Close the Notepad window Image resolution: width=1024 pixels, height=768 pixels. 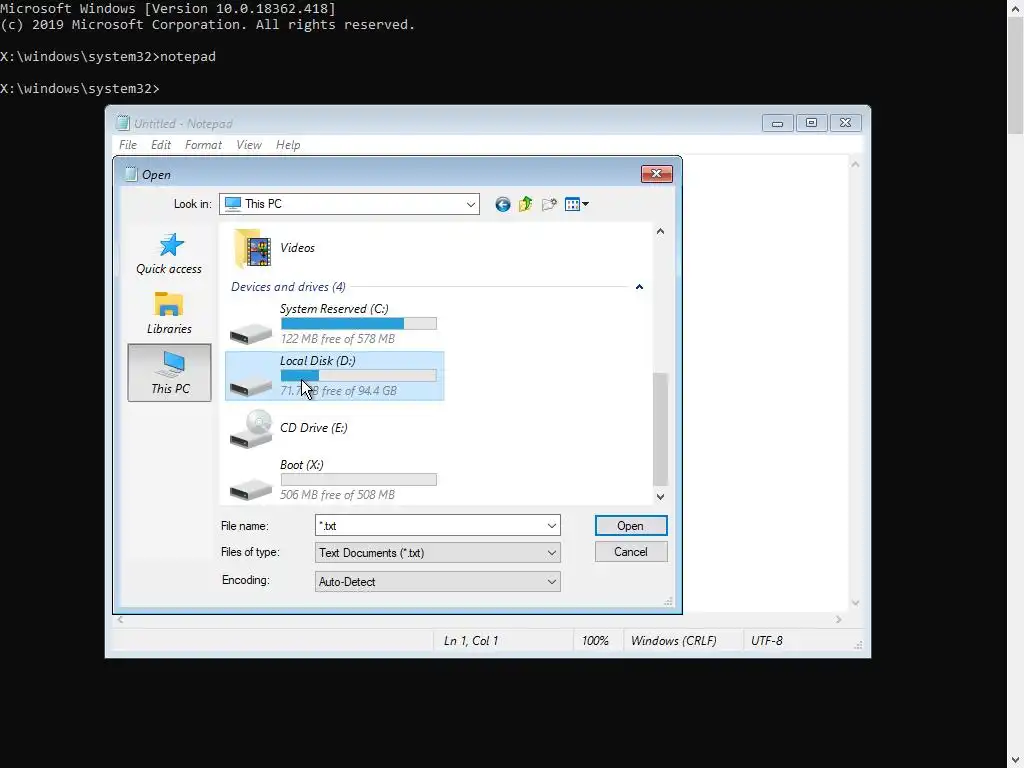tap(845, 123)
